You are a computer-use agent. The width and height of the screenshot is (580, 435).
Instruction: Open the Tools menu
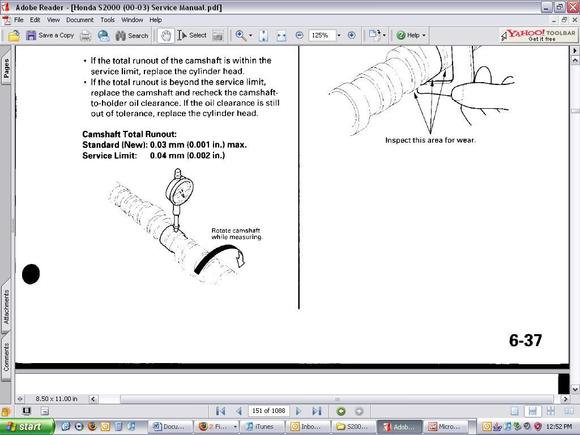[108, 20]
